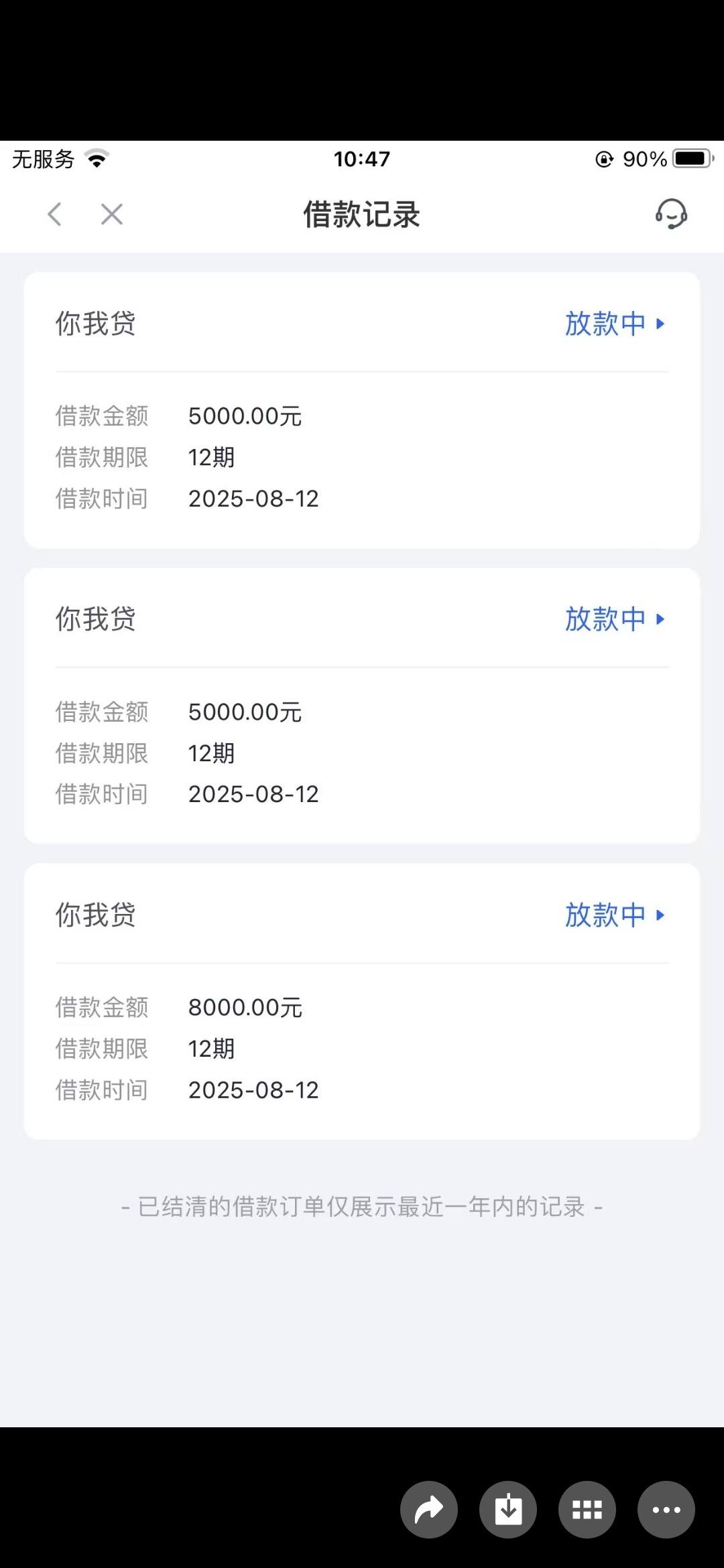Open customer service headset icon
Image resolution: width=724 pixels, height=1568 pixels.
pyautogui.click(x=671, y=214)
